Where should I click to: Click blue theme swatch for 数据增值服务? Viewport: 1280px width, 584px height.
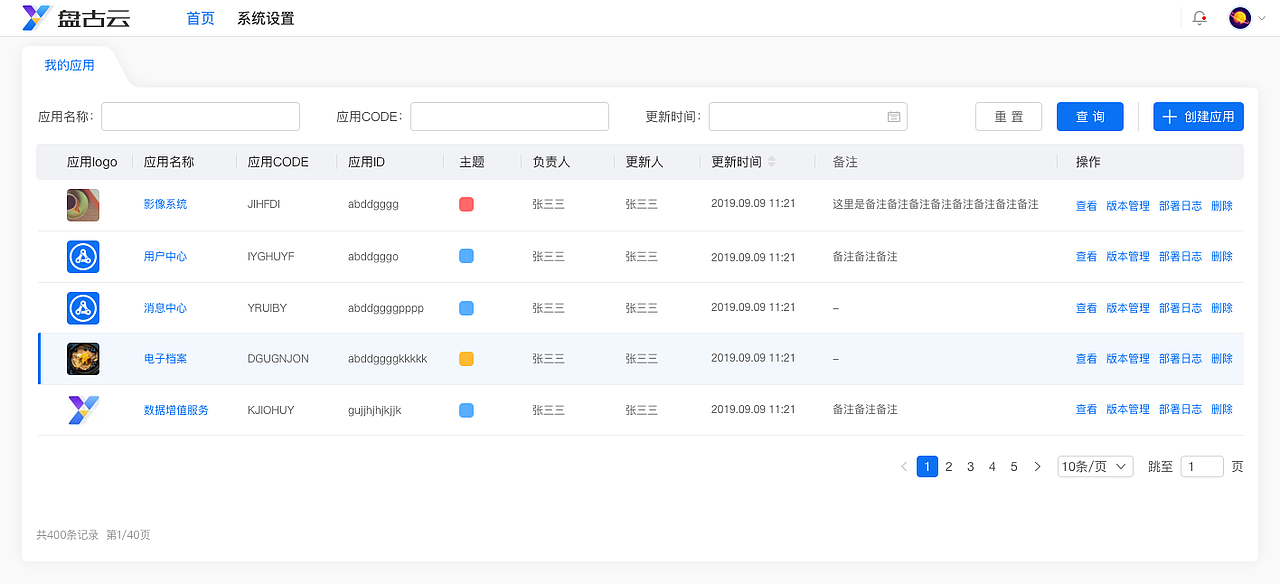pos(466,410)
